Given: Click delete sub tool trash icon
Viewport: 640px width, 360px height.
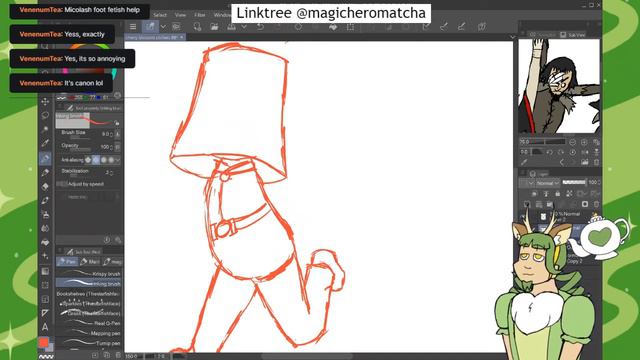Looking at the screenshot, I should tap(118, 355).
